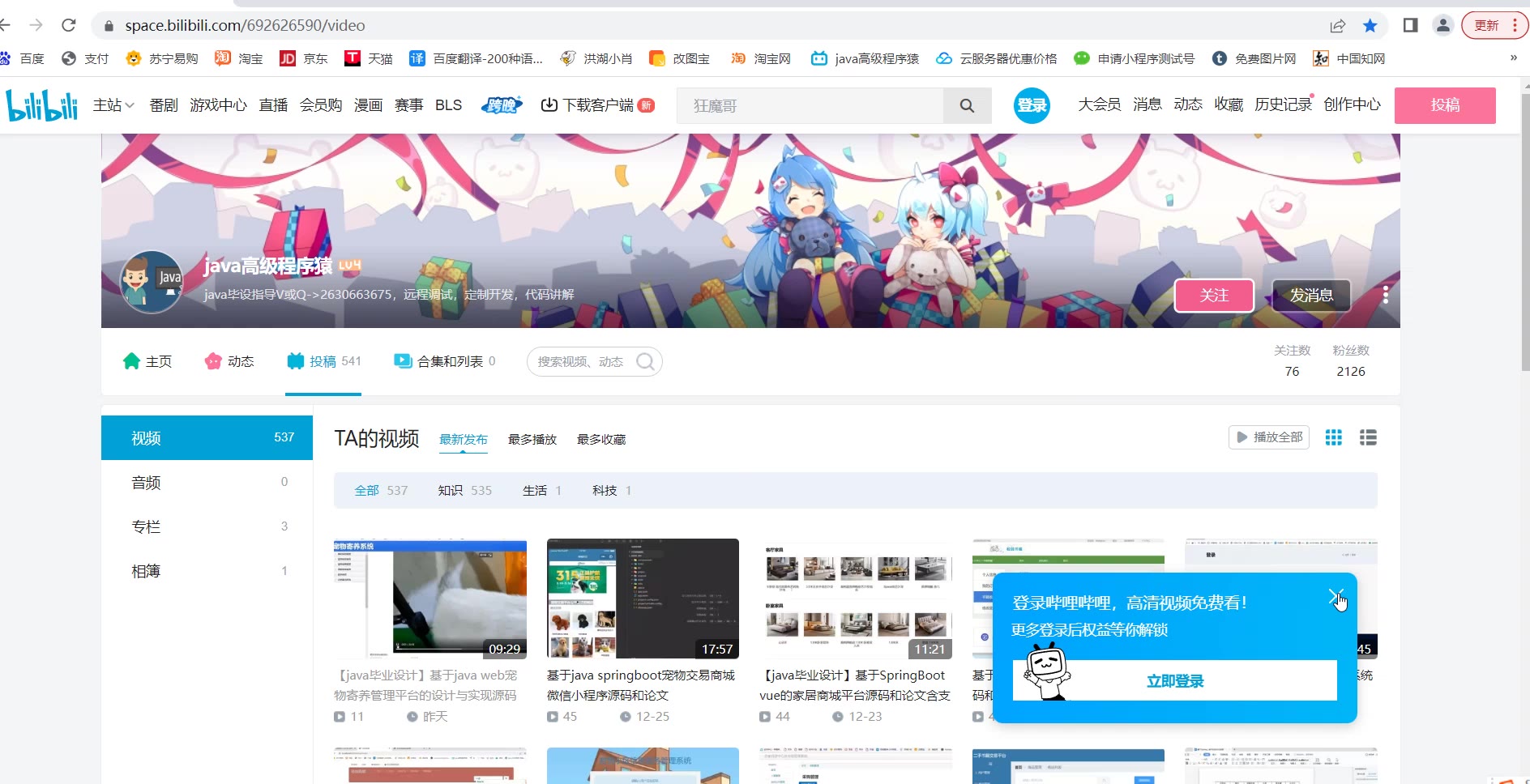The width and height of the screenshot is (1530, 784).
Task: Click the 发消息 button
Action: 1311,296
